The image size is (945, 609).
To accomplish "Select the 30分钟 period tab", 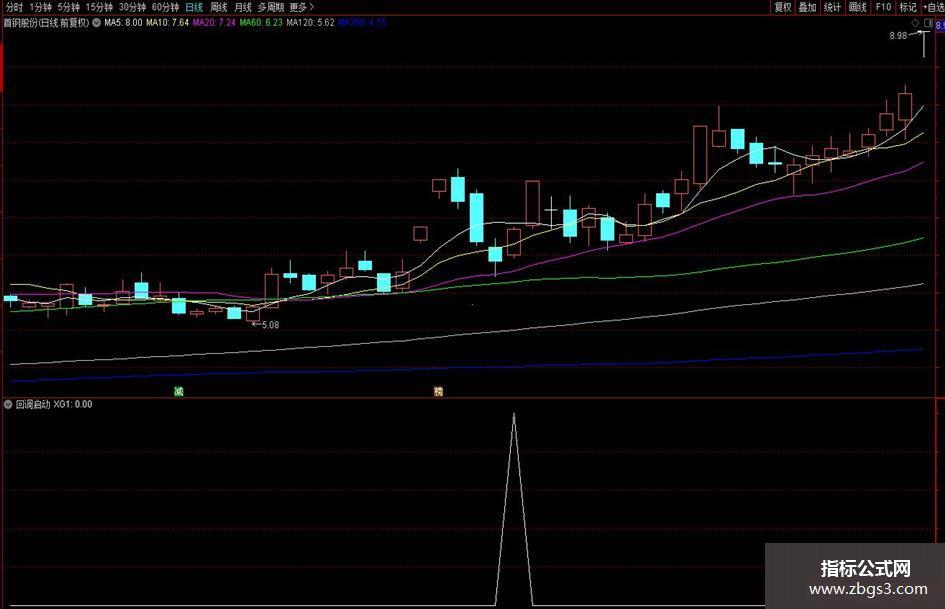I will coord(132,7).
